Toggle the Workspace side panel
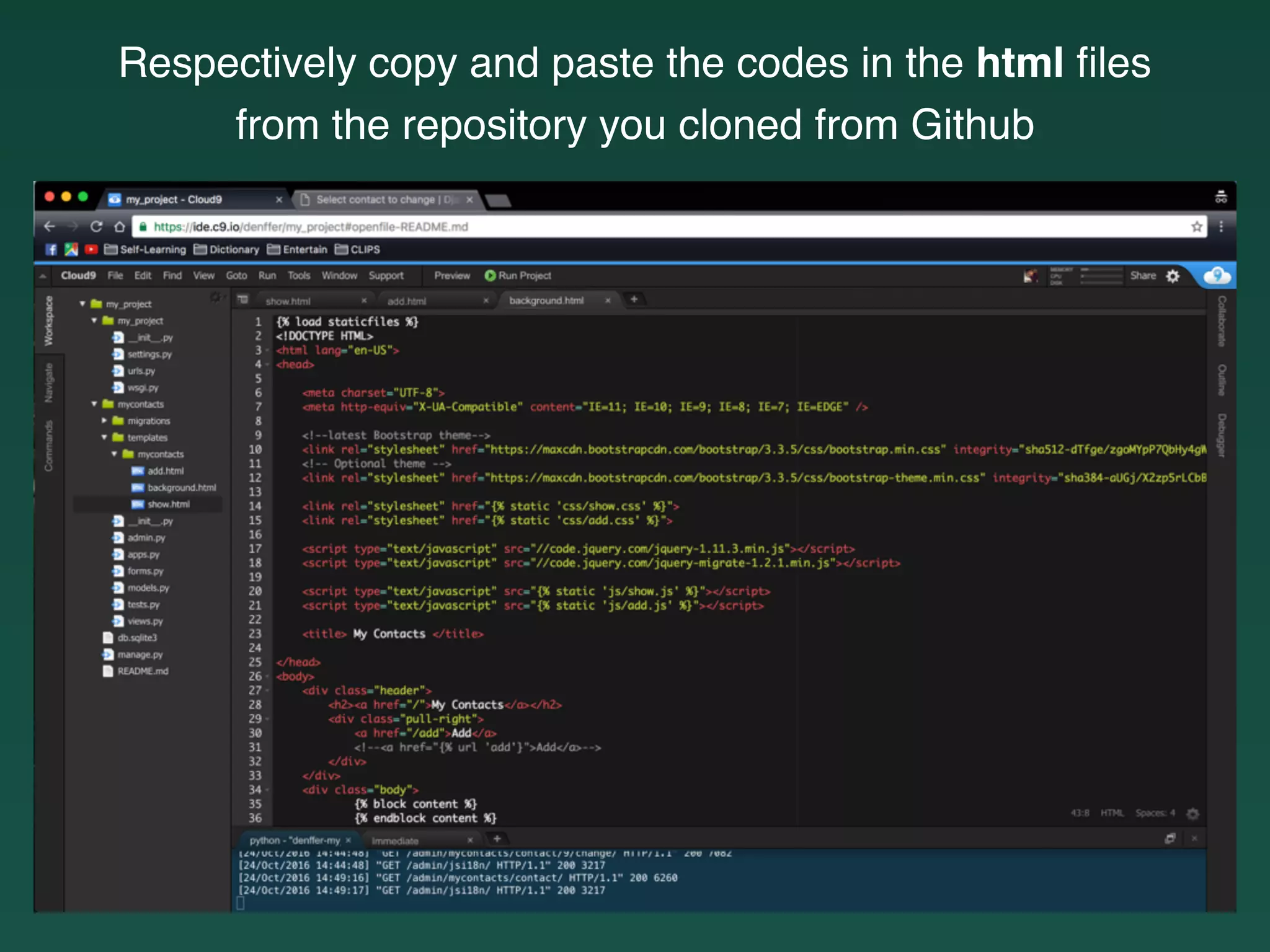Viewport: 1270px width, 952px height. click(48, 320)
